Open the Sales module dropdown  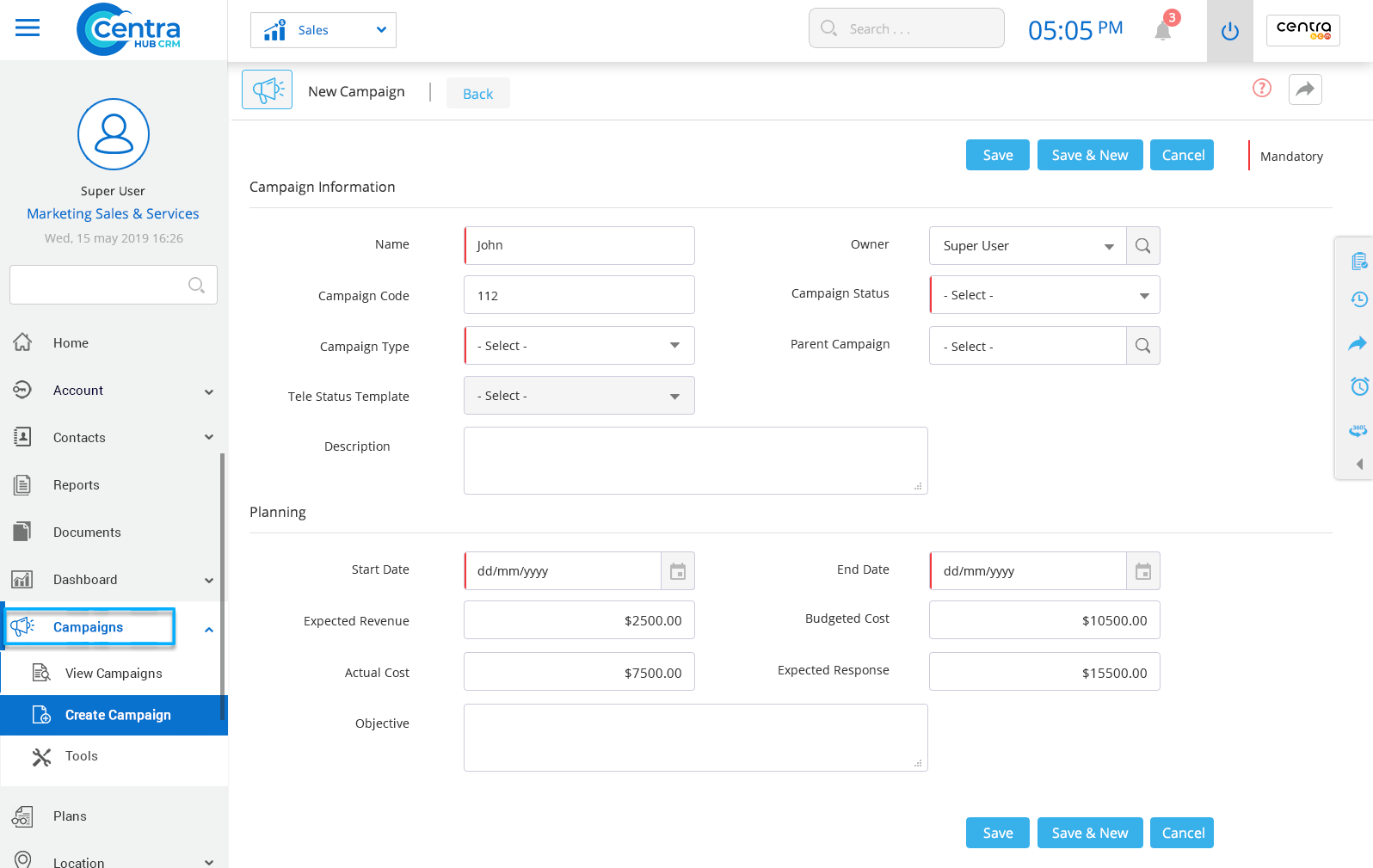tap(323, 30)
